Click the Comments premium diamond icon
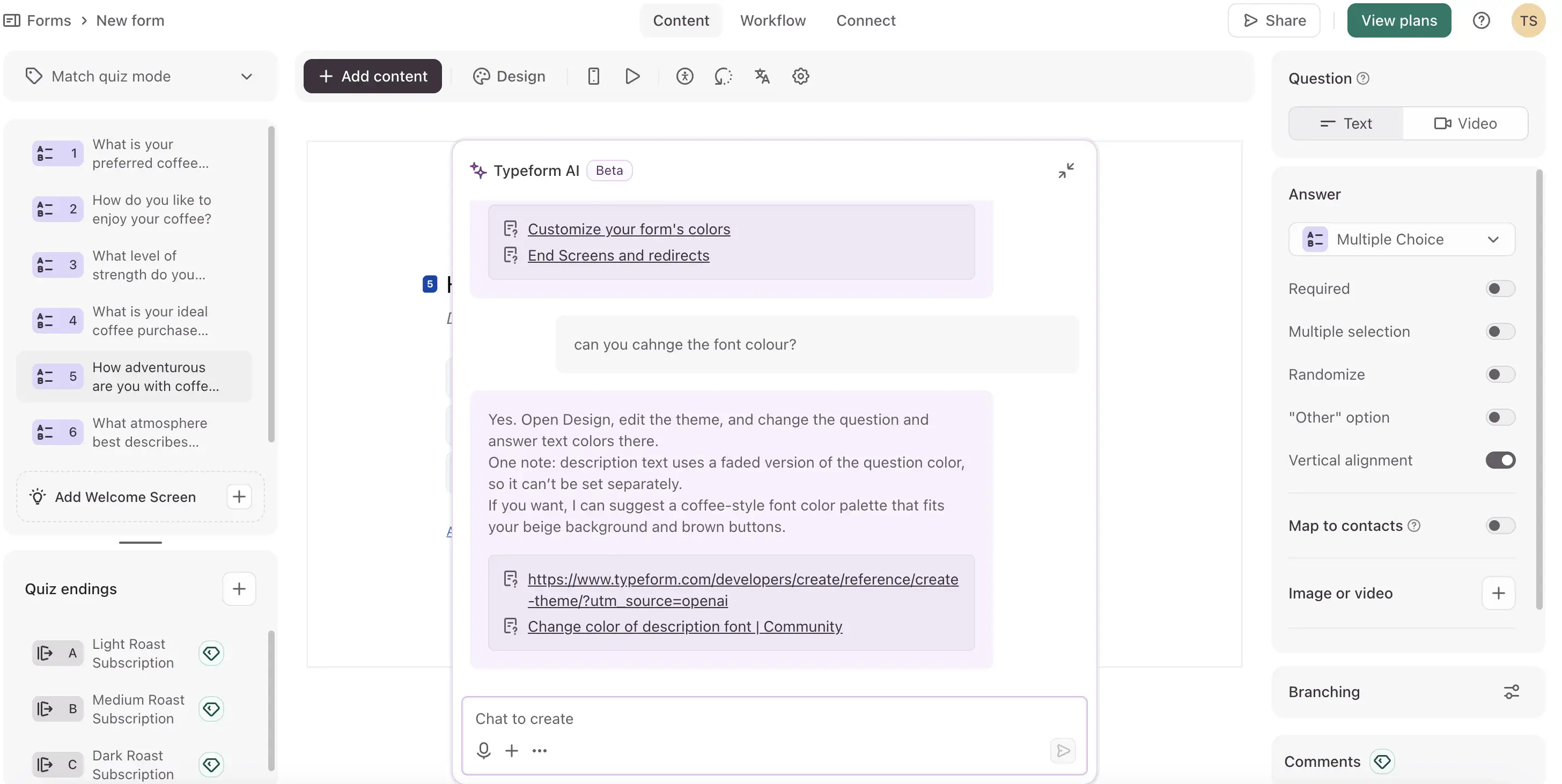 point(1382,761)
